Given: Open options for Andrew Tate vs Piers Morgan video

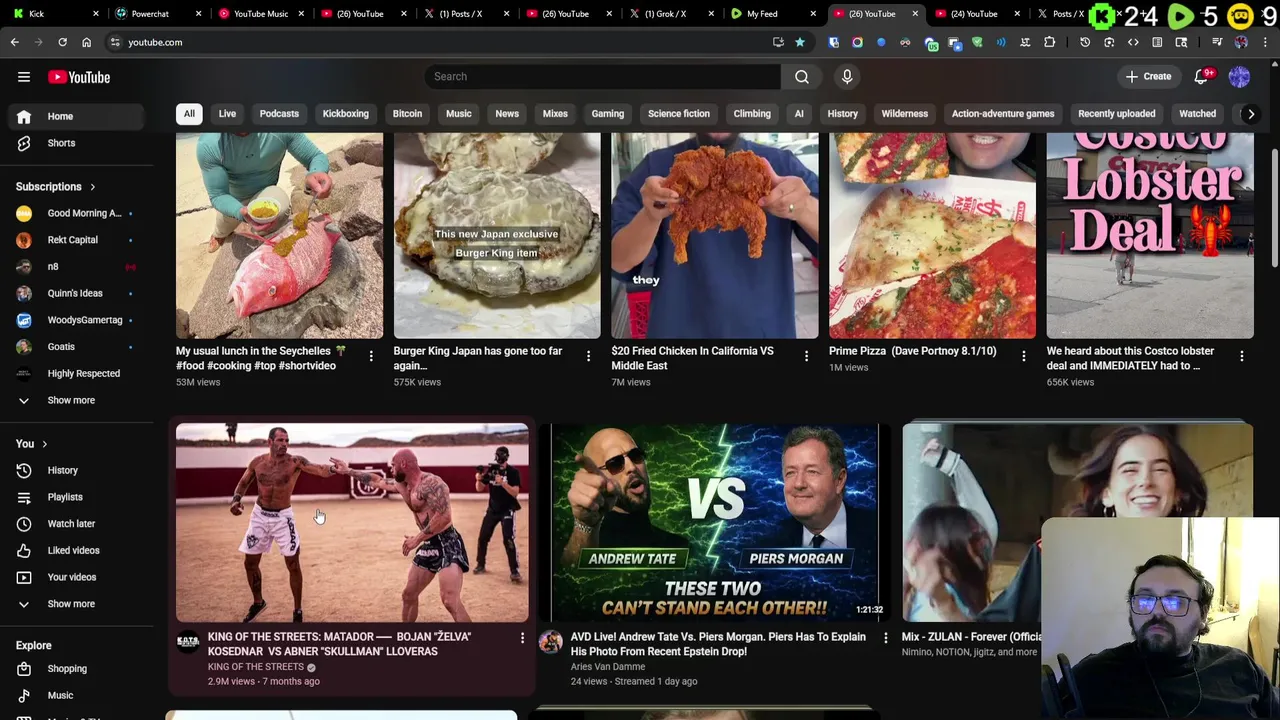Looking at the screenshot, I should point(885,638).
